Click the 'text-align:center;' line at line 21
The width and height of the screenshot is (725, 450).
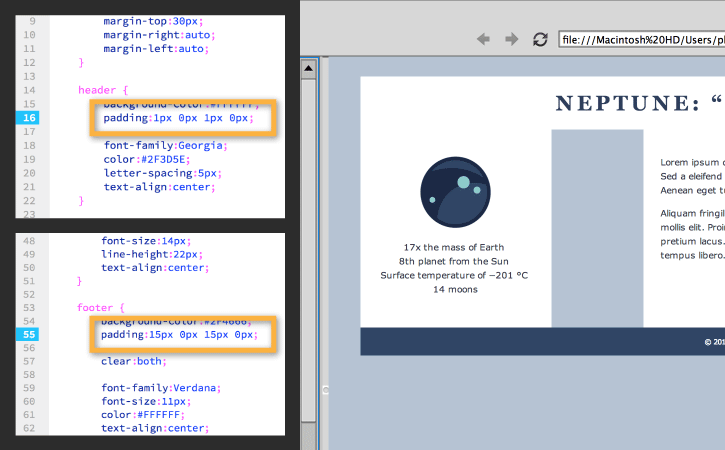click(x=160, y=187)
